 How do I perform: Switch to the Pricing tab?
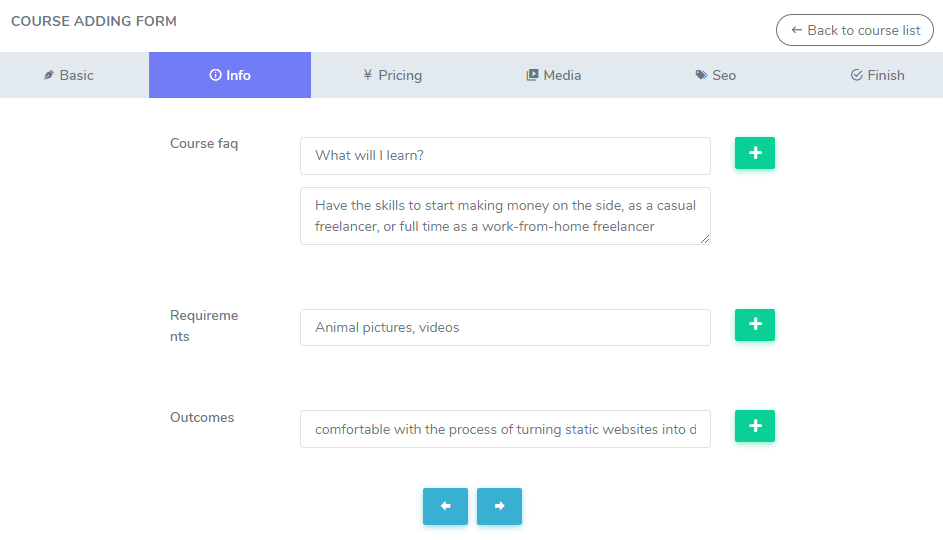click(392, 75)
